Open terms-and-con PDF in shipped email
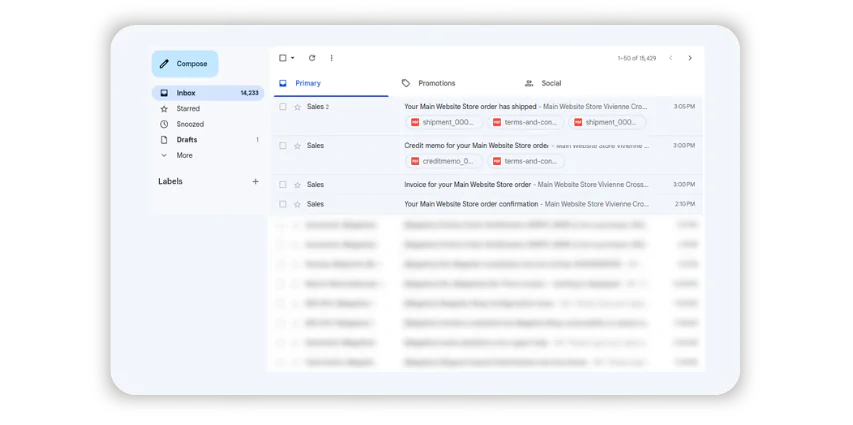The width and height of the screenshot is (853, 425). 526,122
